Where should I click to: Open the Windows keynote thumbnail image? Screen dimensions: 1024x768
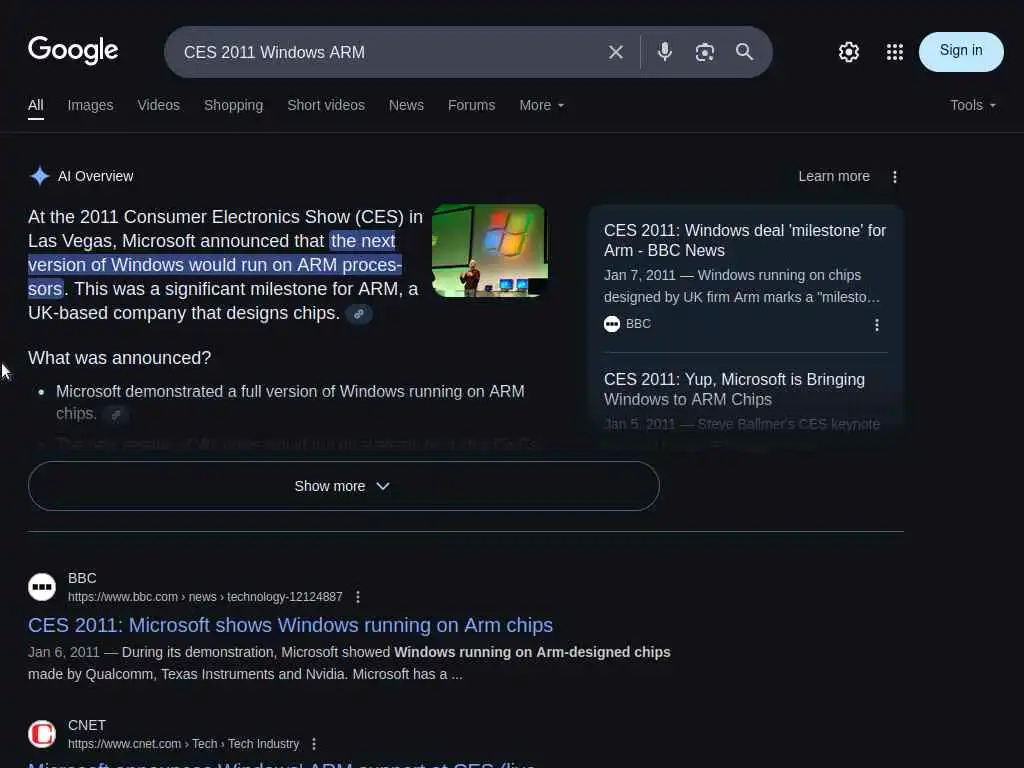point(489,251)
